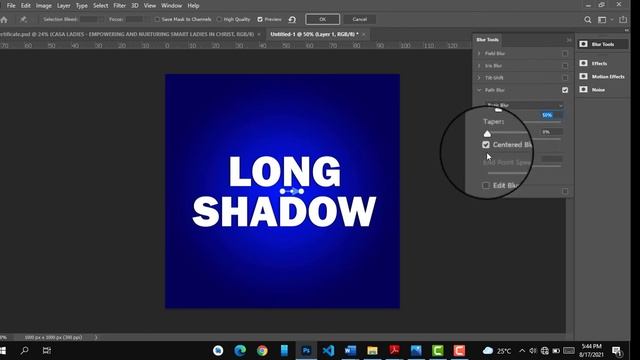Image resolution: width=640 pixels, height=360 pixels.
Task: Uncheck the Path Blur checkbox
Action: point(565,90)
